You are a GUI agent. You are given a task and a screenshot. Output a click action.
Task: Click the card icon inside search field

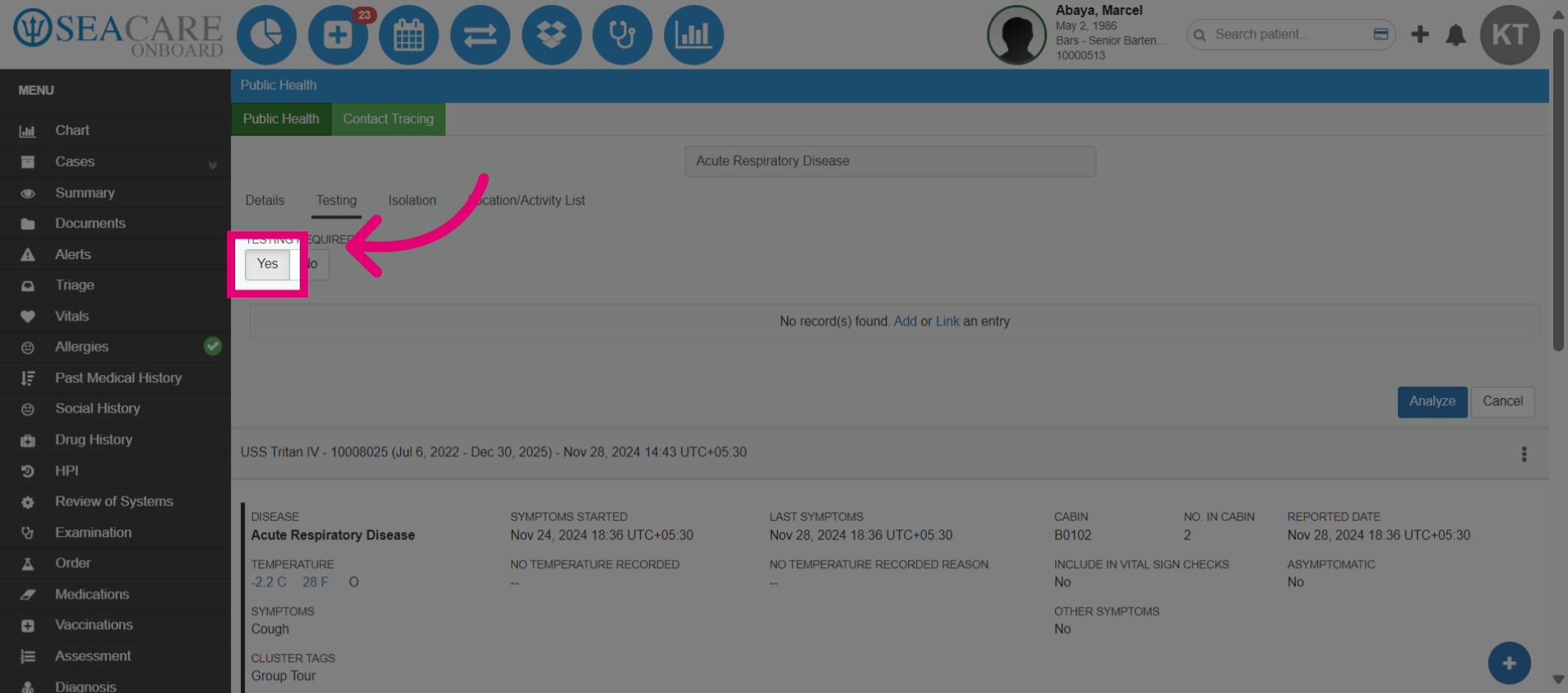tap(1381, 34)
